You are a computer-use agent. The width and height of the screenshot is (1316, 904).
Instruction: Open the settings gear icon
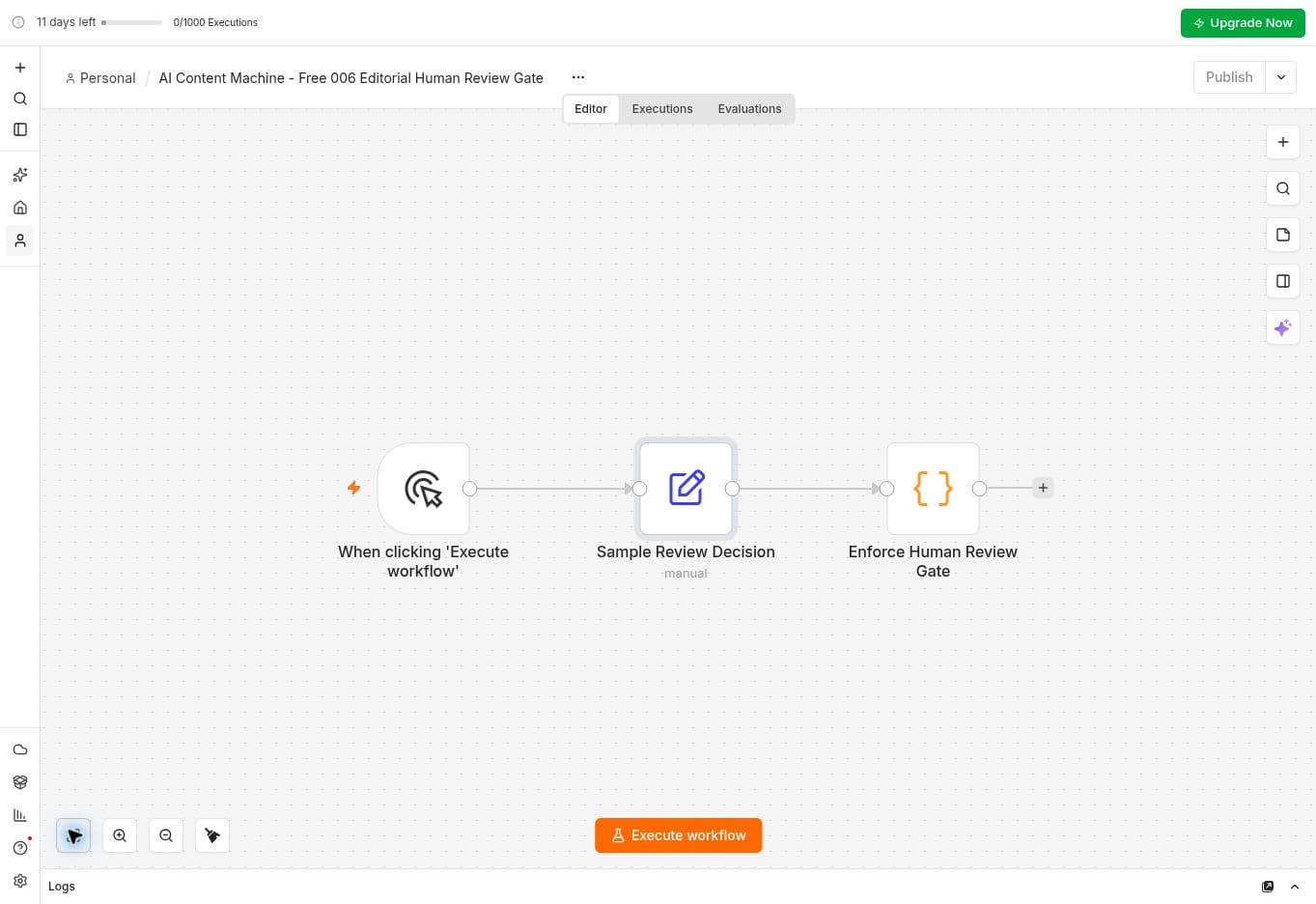[x=20, y=881]
